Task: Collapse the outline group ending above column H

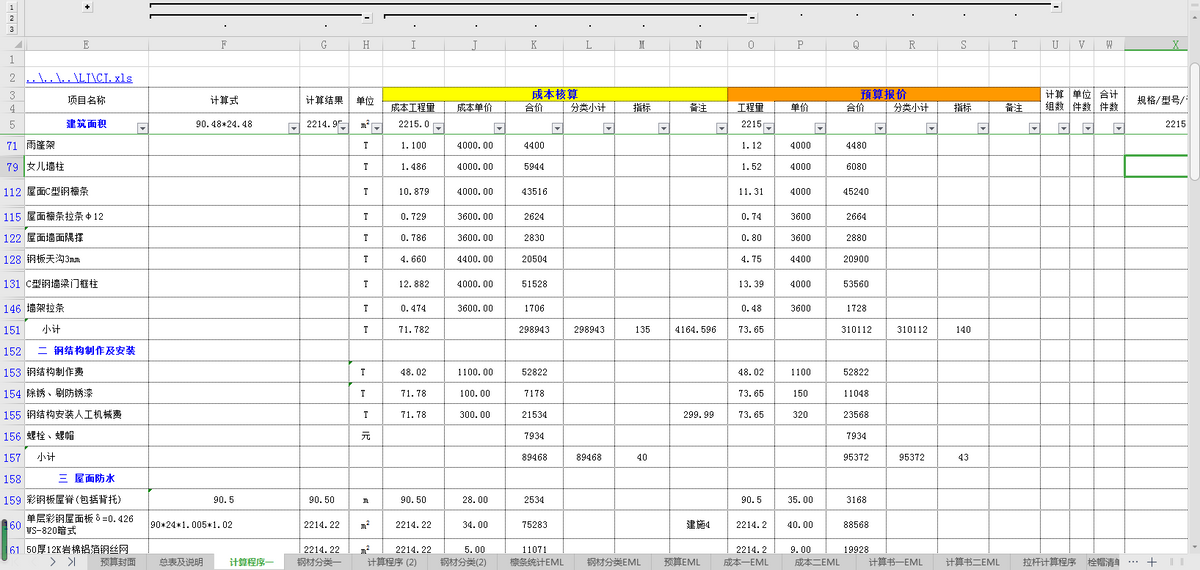Action: [x=367, y=18]
